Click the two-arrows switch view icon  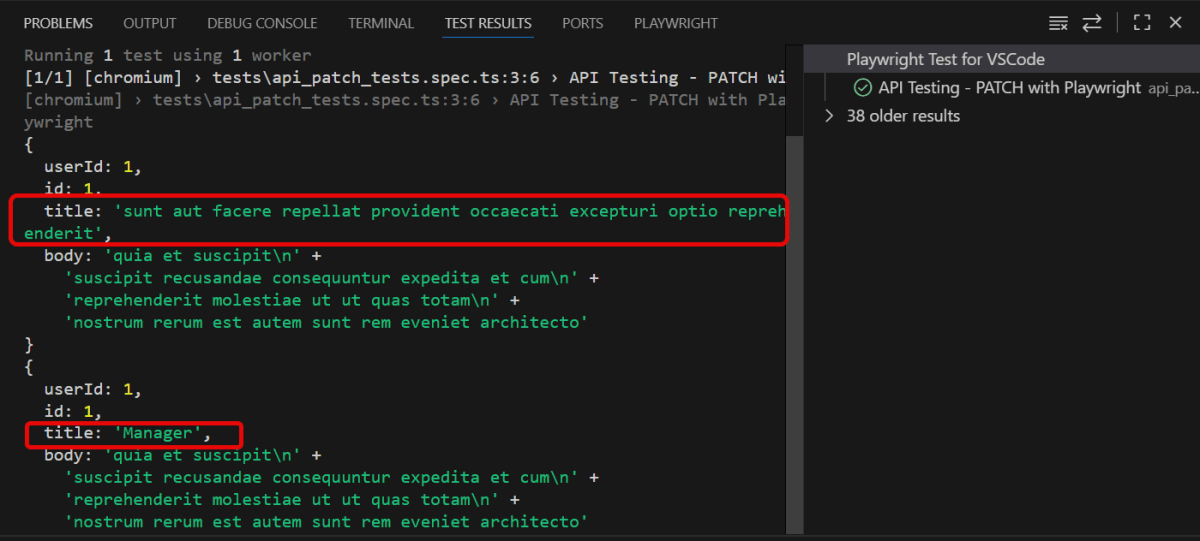pos(1092,23)
